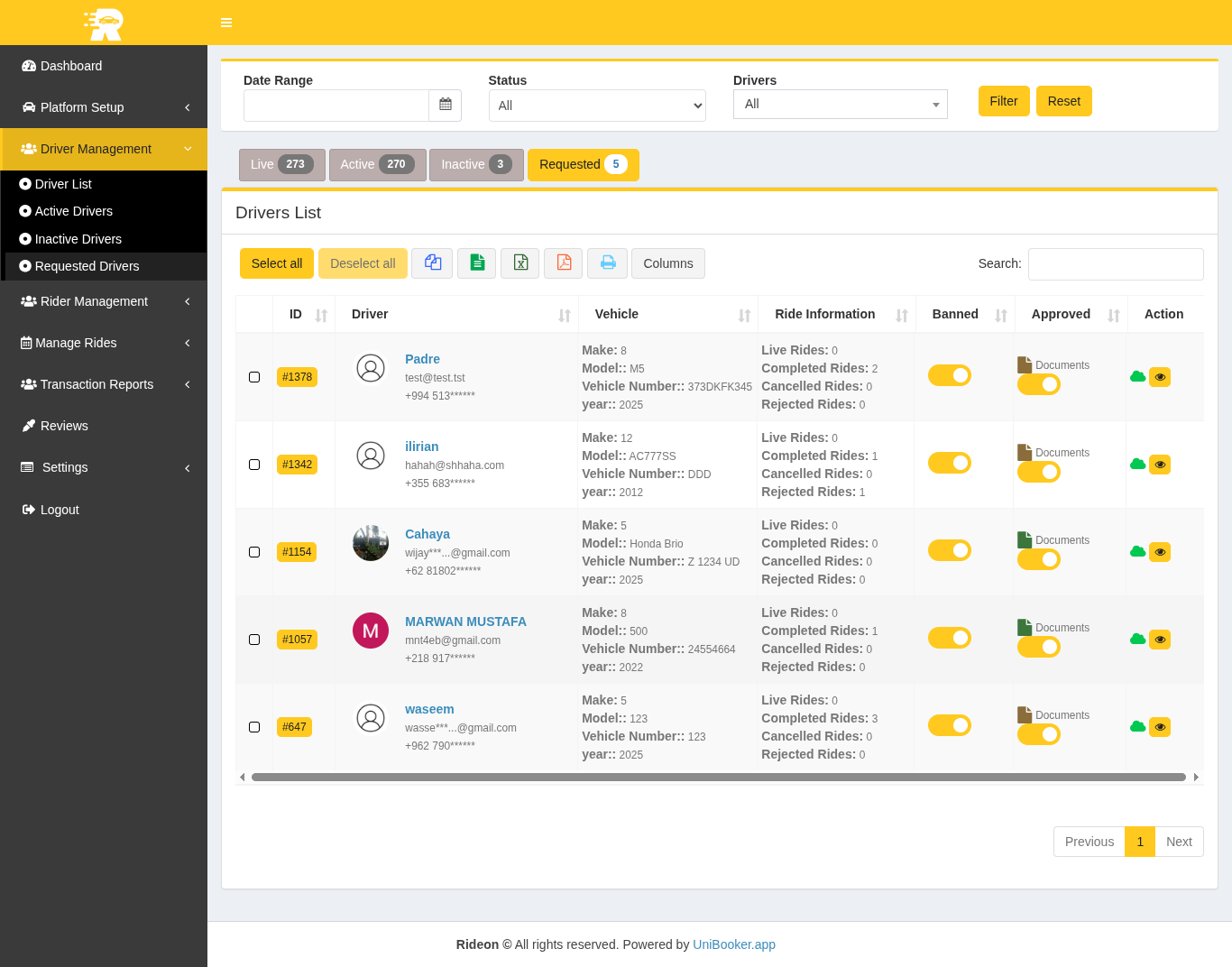Export drivers list to Excel

520,263
